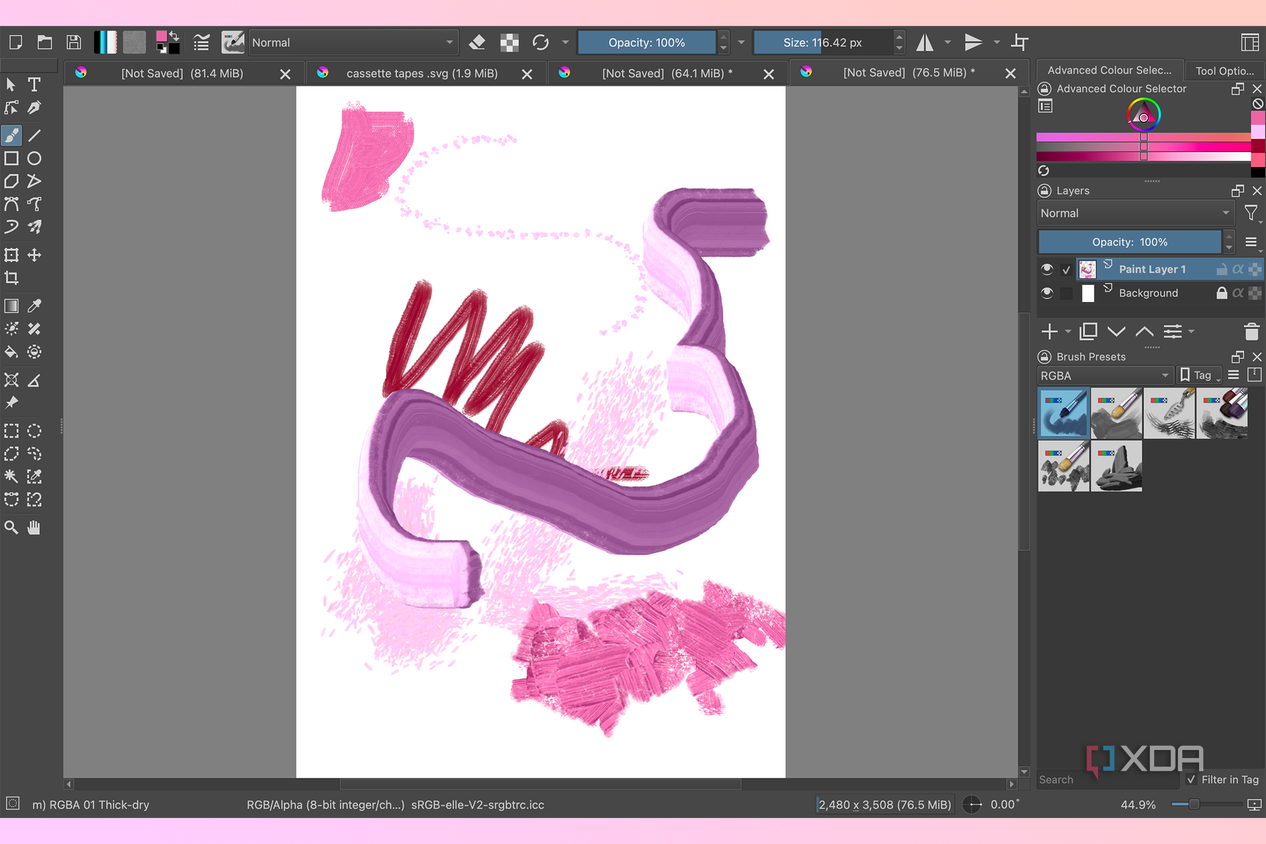Create a new document from toolbar
This screenshot has width=1266, height=844.
[15, 42]
